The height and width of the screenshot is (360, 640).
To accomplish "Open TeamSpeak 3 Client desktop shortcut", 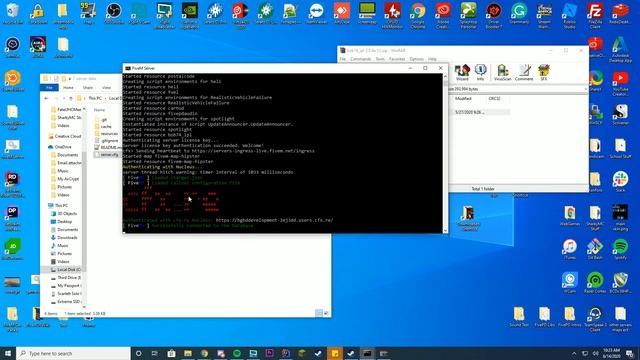I will 595,319.
